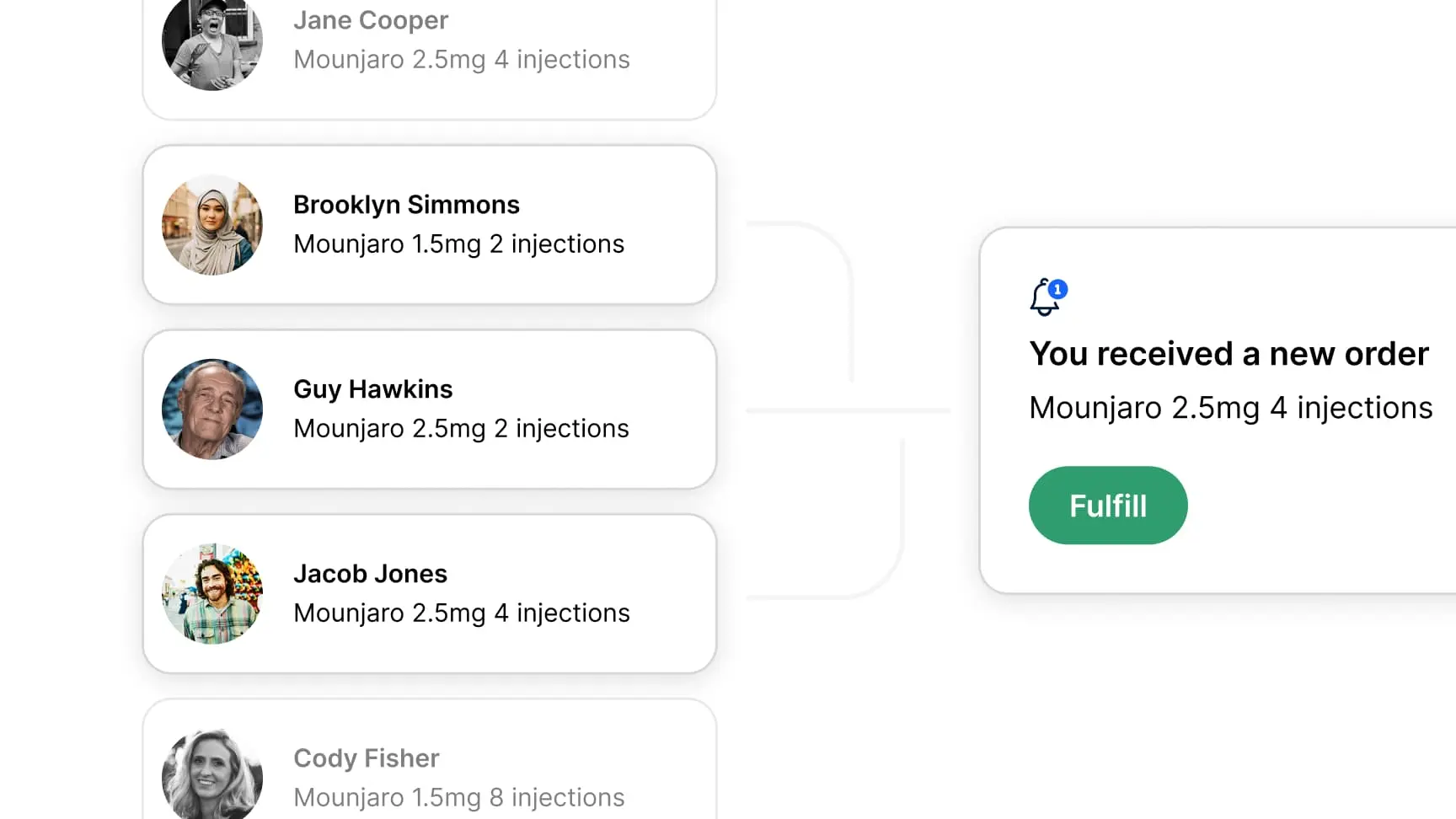Select the Cody Fisher name label
The image size is (1456, 819).
(x=366, y=758)
